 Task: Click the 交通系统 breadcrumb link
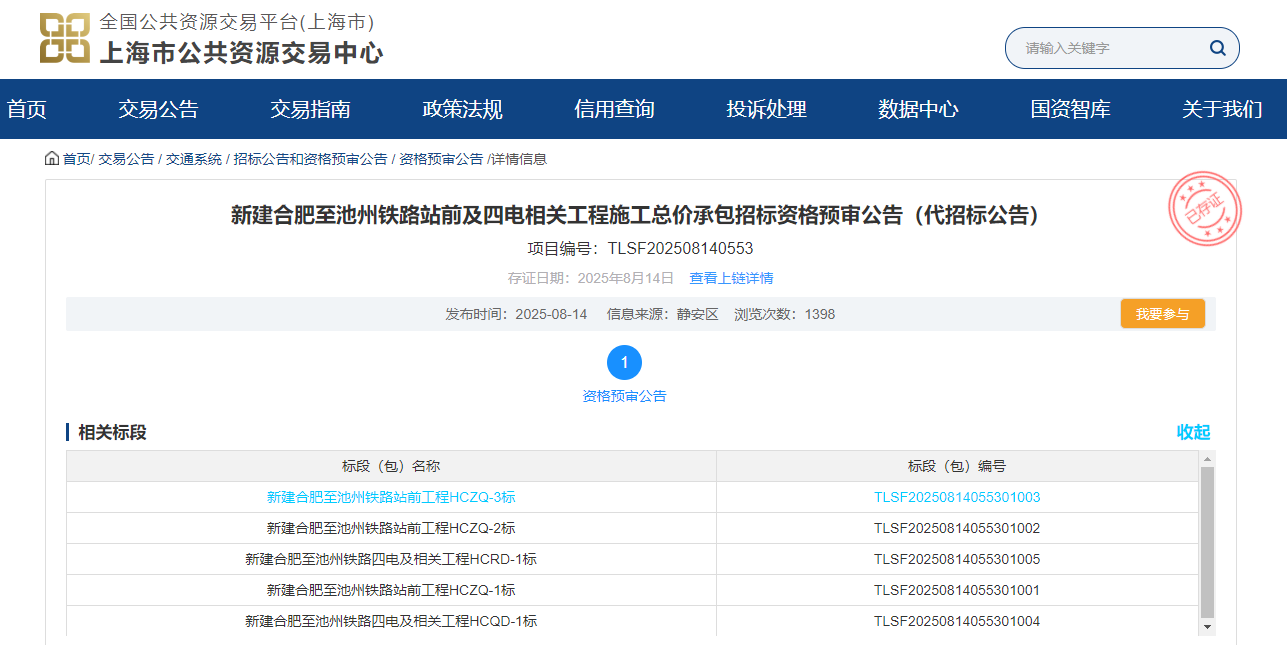[194, 159]
